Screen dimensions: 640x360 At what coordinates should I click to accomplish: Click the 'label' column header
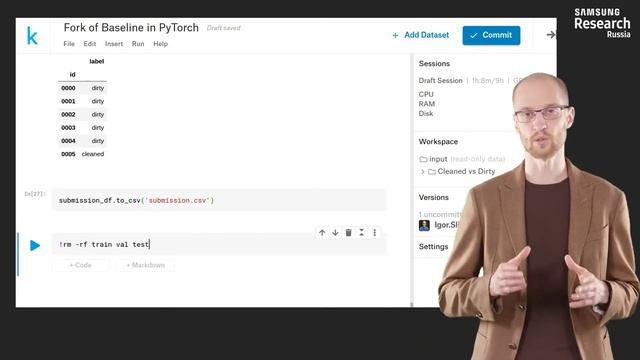(x=97, y=61)
